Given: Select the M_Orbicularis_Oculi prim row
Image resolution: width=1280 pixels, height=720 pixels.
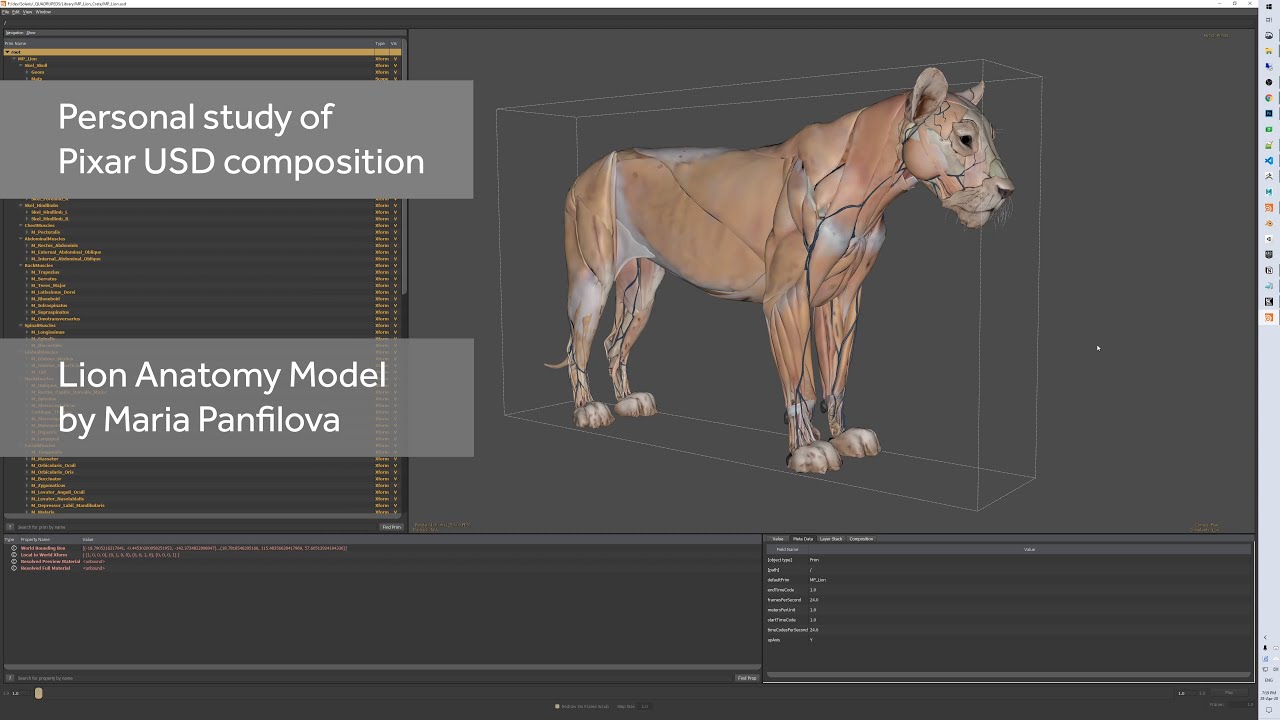Looking at the screenshot, I should (202, 465).
